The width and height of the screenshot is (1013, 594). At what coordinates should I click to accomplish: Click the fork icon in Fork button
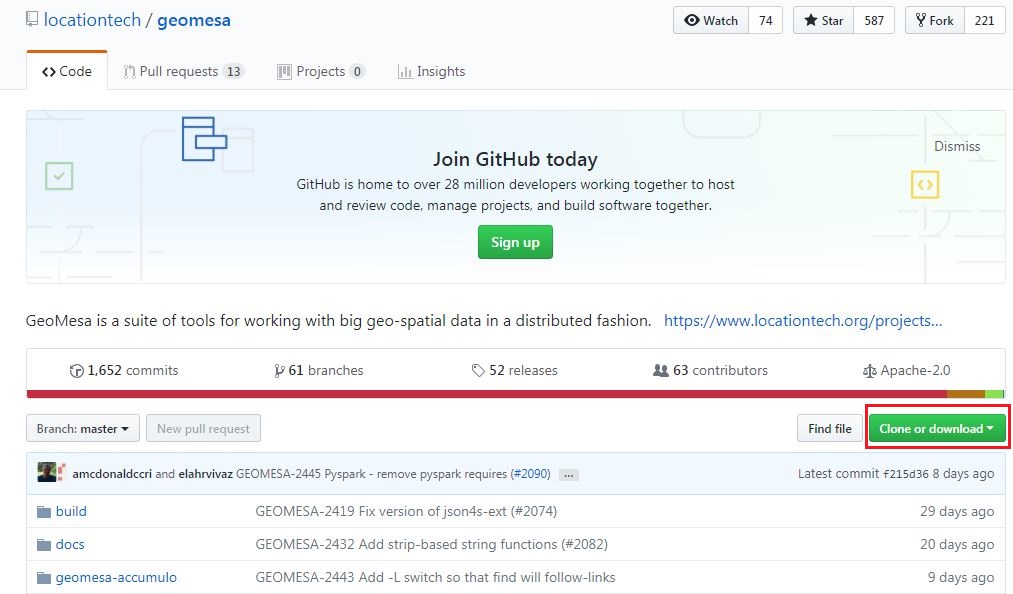[921, 20]
